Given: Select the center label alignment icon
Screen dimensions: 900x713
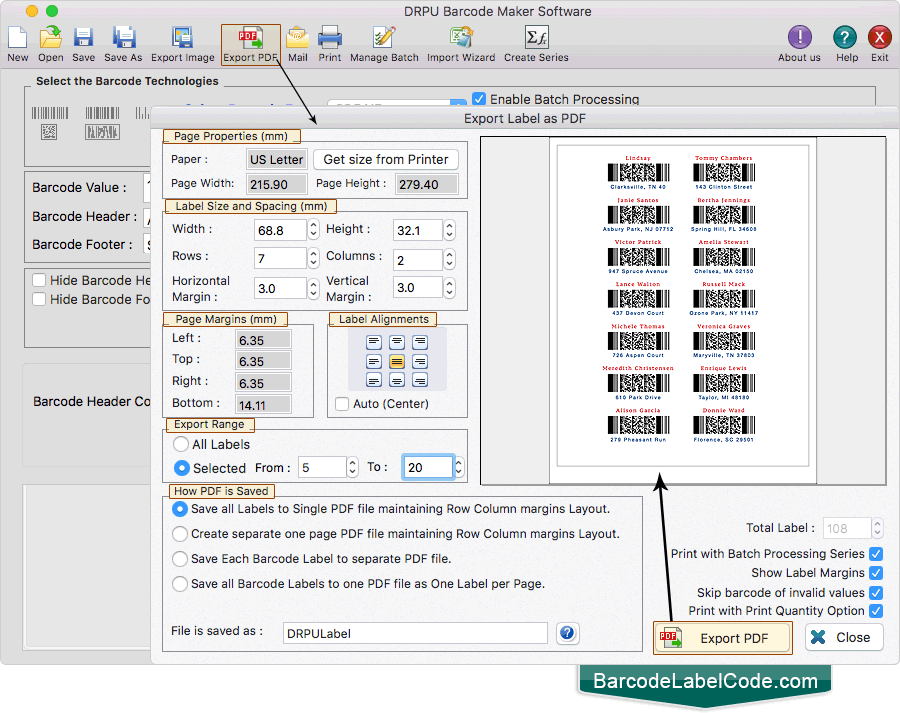Looking at the screenshot, I should pos(397,362).
